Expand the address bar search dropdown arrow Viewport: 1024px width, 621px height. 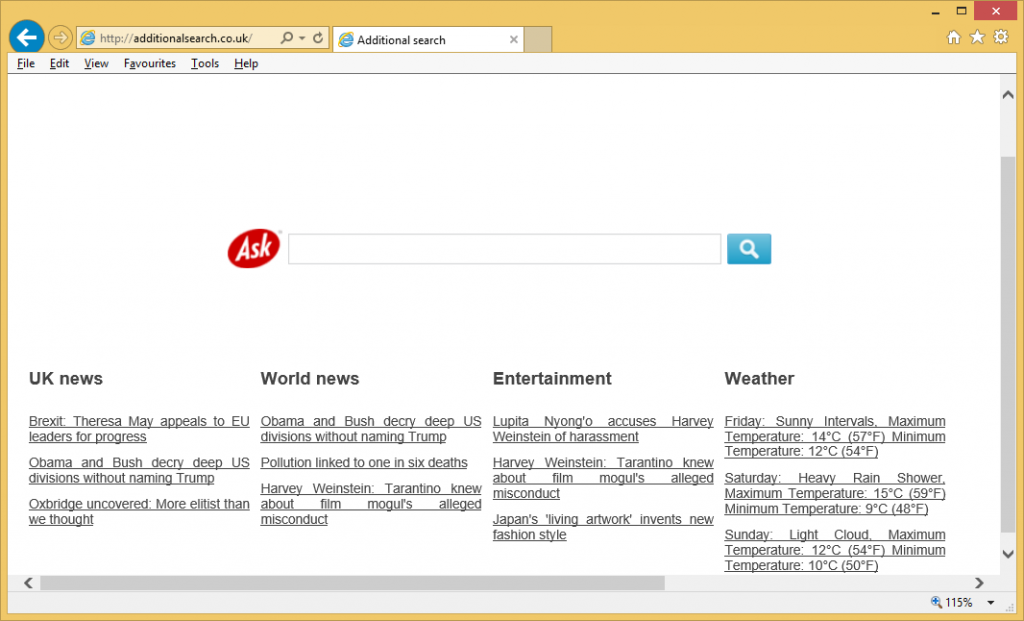pos(301,38)
